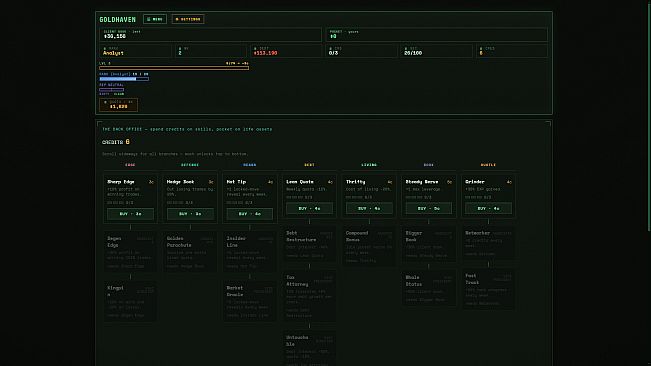
Task: Buy the Grinder skill
Action: click(x=488, y=208)
